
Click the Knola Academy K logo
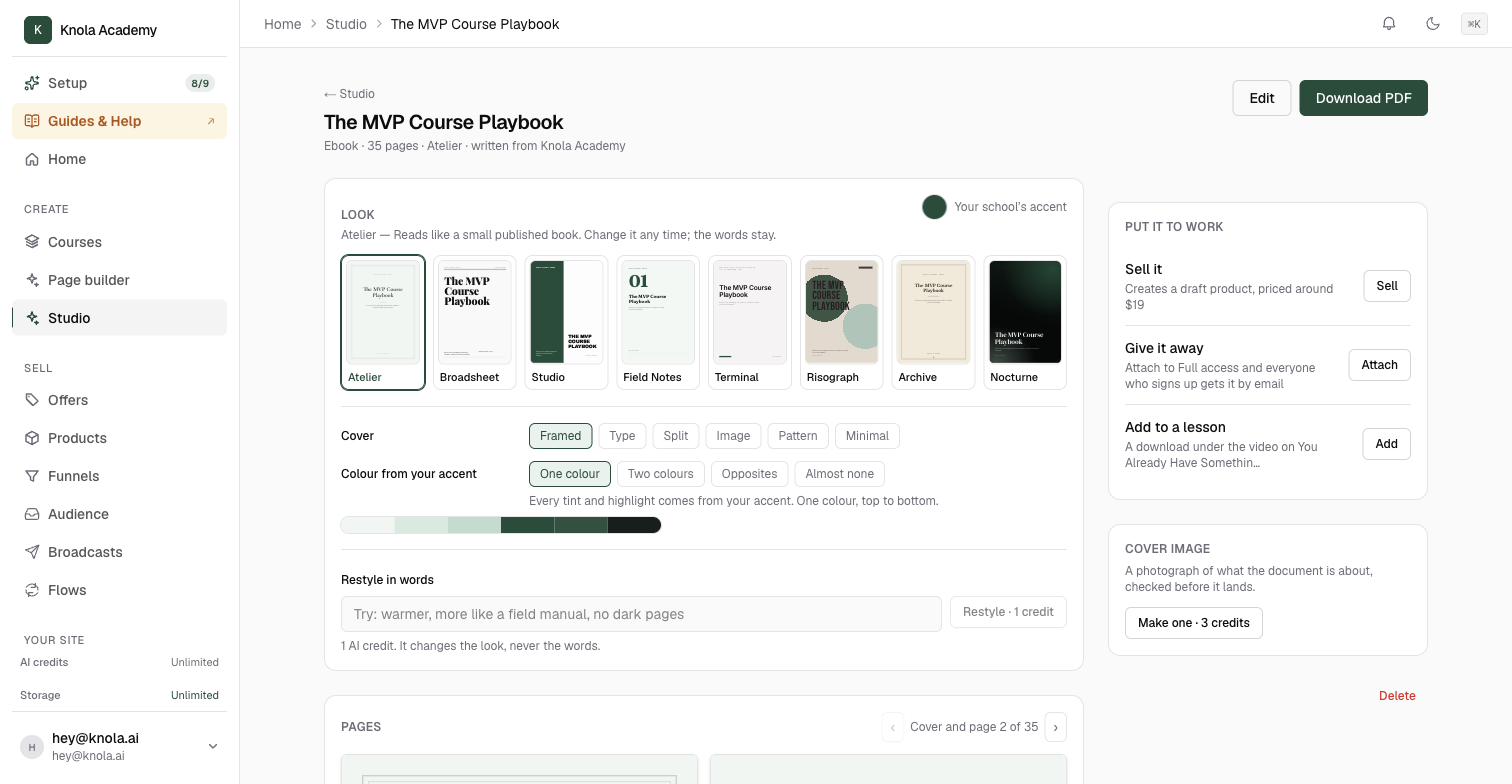click(x=38, y=30)
